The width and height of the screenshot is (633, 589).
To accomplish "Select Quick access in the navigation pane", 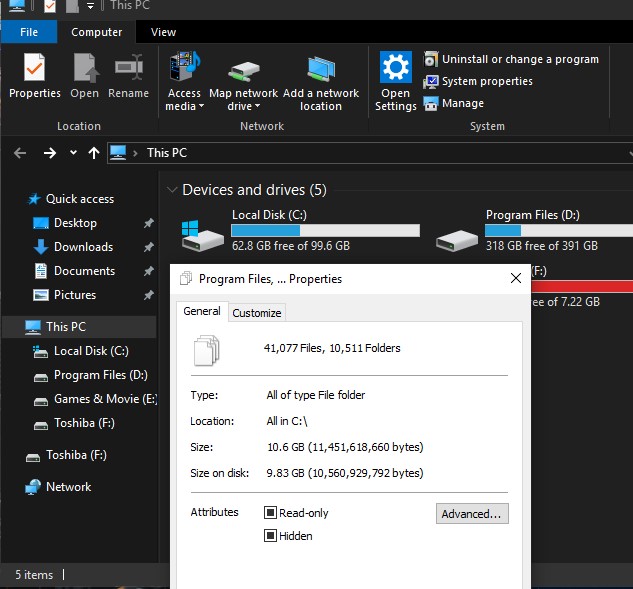I will pos(80,199).
